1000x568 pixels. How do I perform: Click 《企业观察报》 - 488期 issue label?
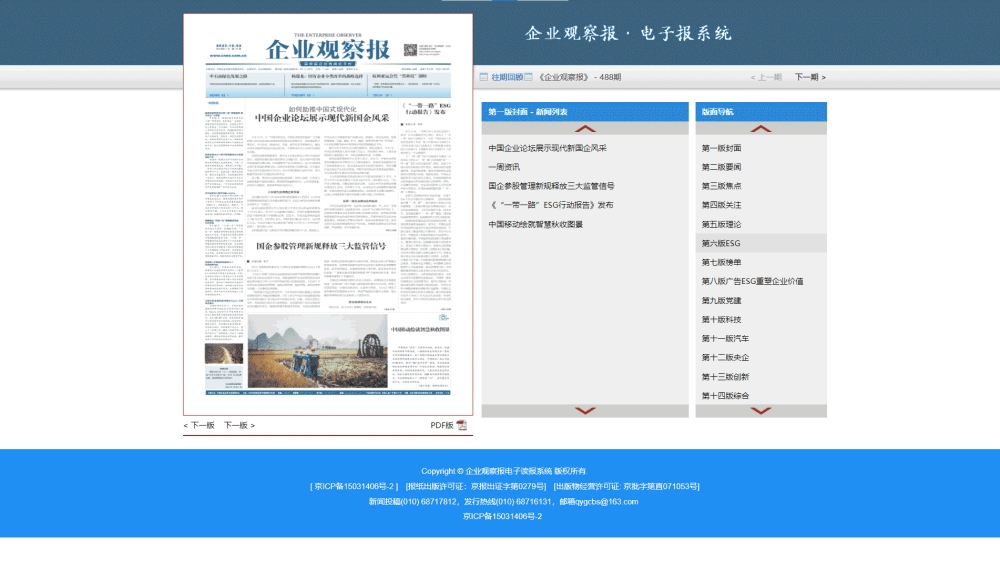click(x=579, y=77)
